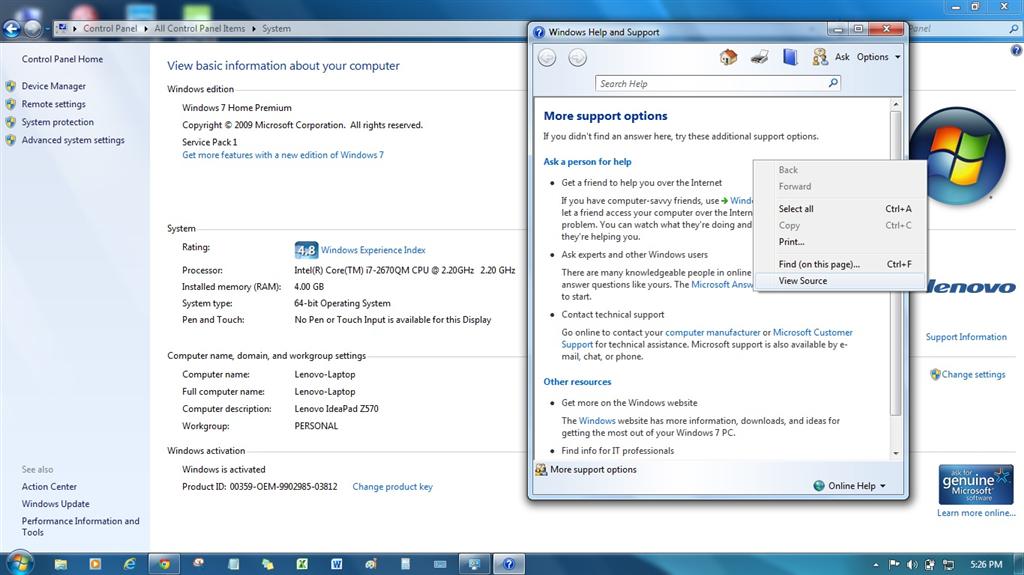Open the Options dropdown in Help
This screenshot has width=1024, height=575.
(878, 58)
